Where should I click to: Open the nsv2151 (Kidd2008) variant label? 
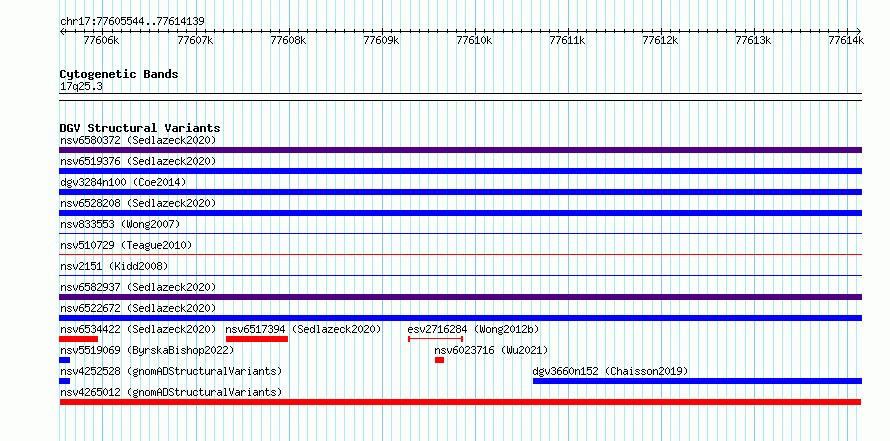click(x=114, y=266)
